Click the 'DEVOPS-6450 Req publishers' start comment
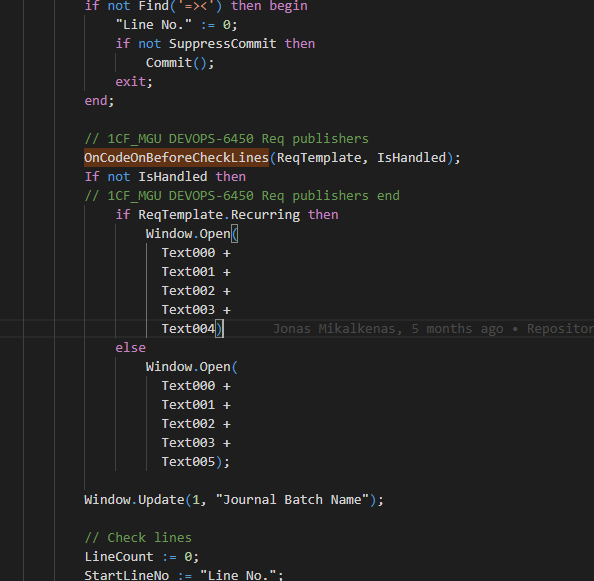Image resolution: width=594 pixels, height=581 pixels. [227, 139]
